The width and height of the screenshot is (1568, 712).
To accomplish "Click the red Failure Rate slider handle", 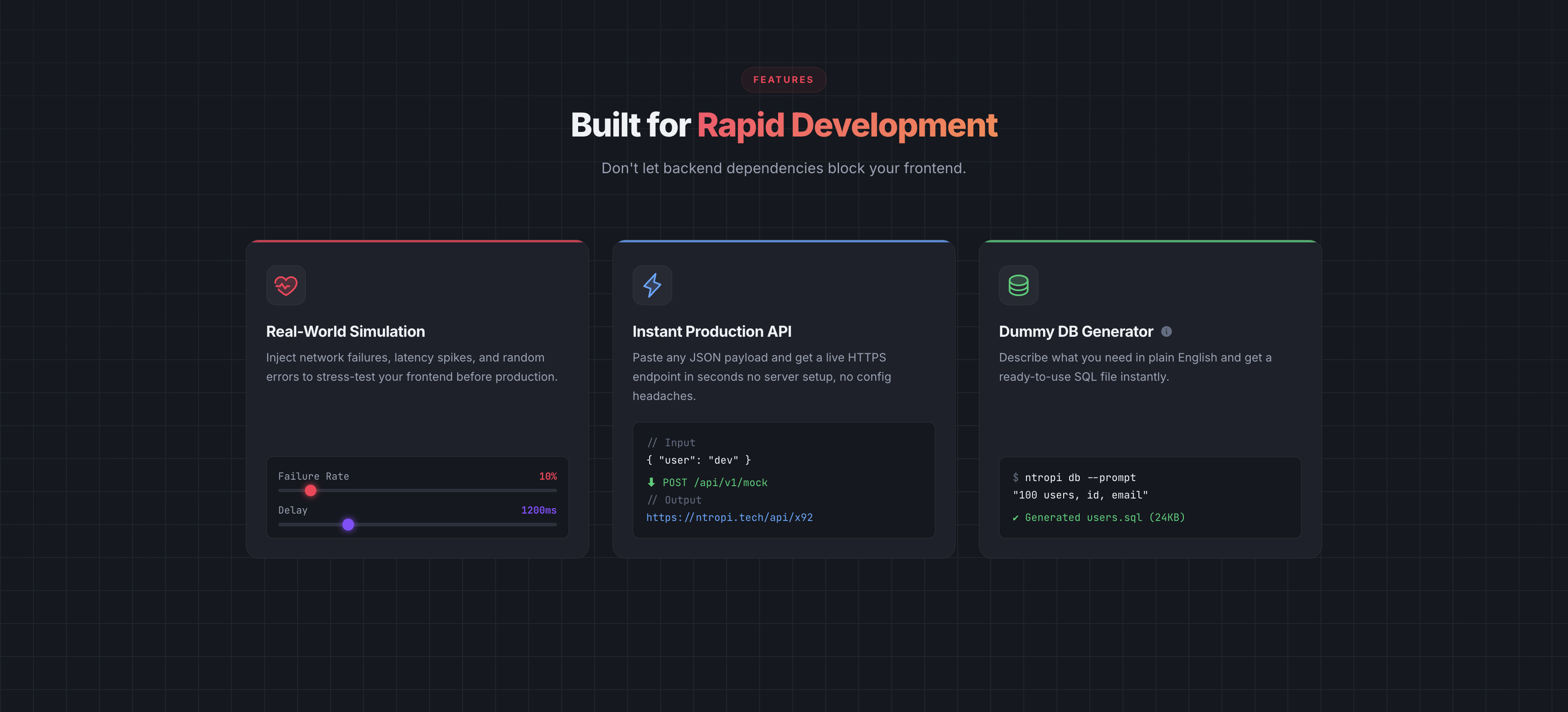I will [310, 491].
